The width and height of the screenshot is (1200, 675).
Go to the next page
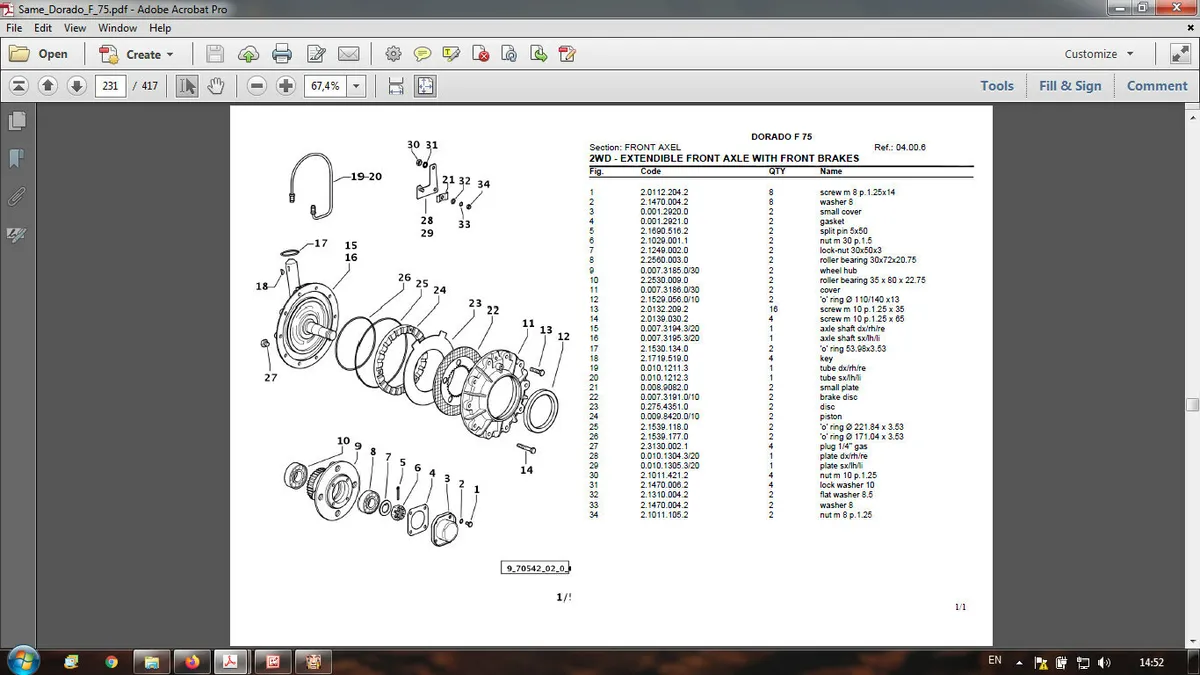point(77,86)
